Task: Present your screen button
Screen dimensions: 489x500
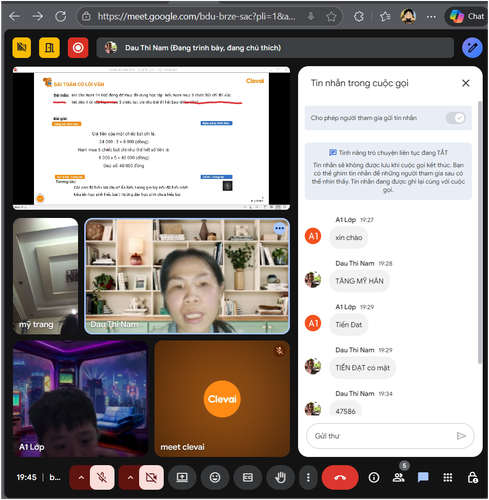Action: [x=182, y=477]
